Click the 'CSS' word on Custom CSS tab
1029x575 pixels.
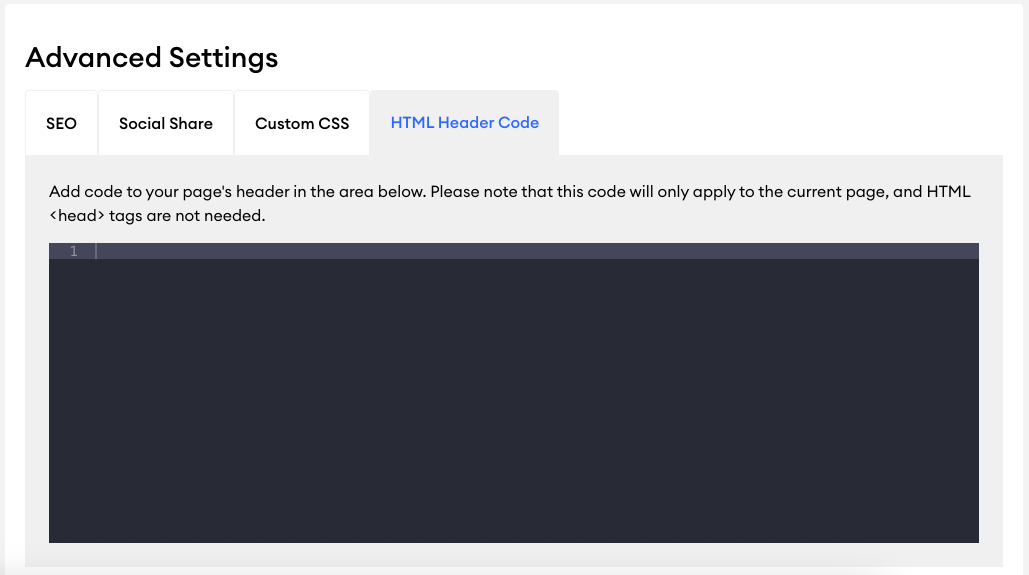tap(334, 123)
